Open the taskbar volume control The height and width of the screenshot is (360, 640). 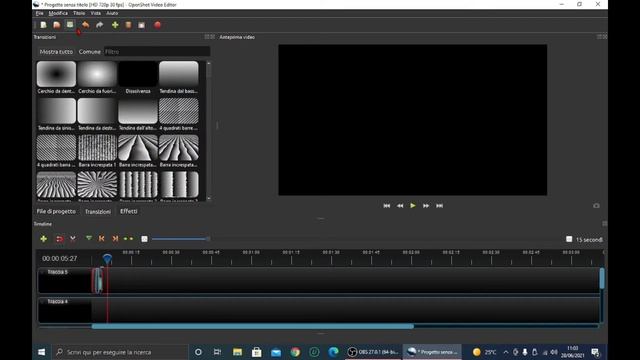[x=554, y=352]
